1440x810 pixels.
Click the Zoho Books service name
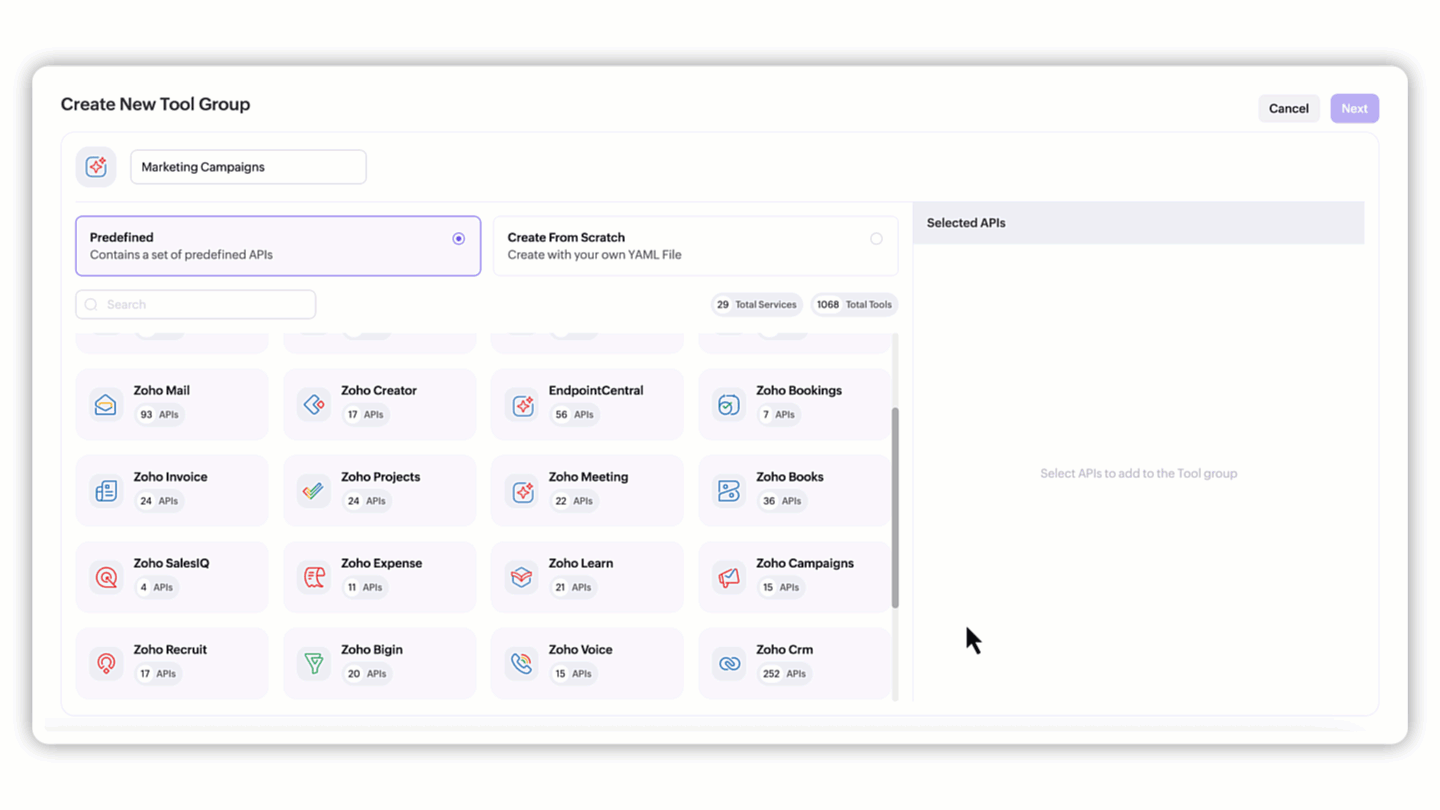tap(790, 477)
